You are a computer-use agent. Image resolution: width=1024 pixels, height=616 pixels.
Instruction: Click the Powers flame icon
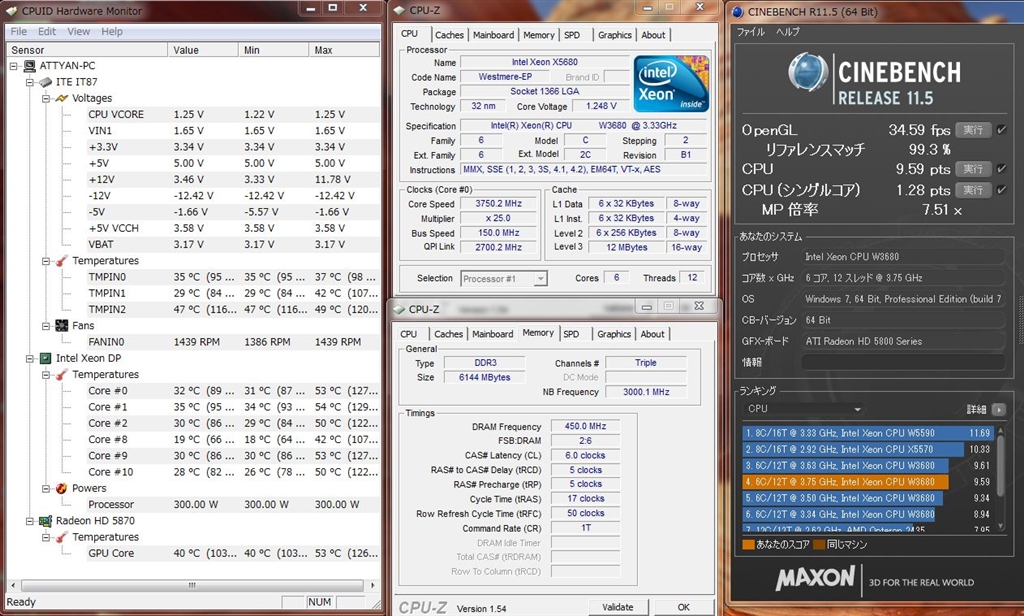click(x=61, y=488)
